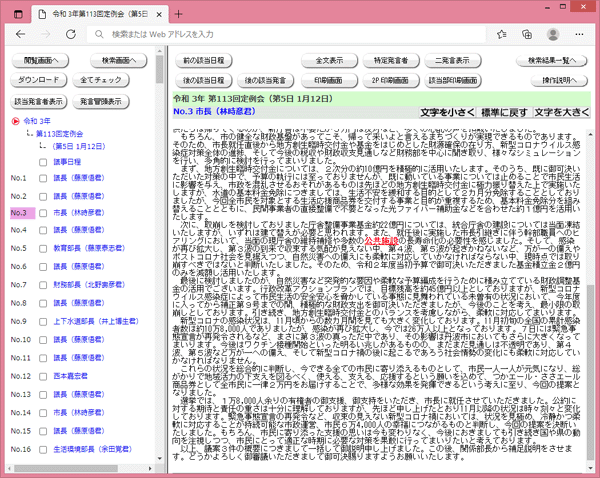The height and width of the screenshot is (478, 600).
Task: Click the 第113回定例会 tree node
Action: 59,134
